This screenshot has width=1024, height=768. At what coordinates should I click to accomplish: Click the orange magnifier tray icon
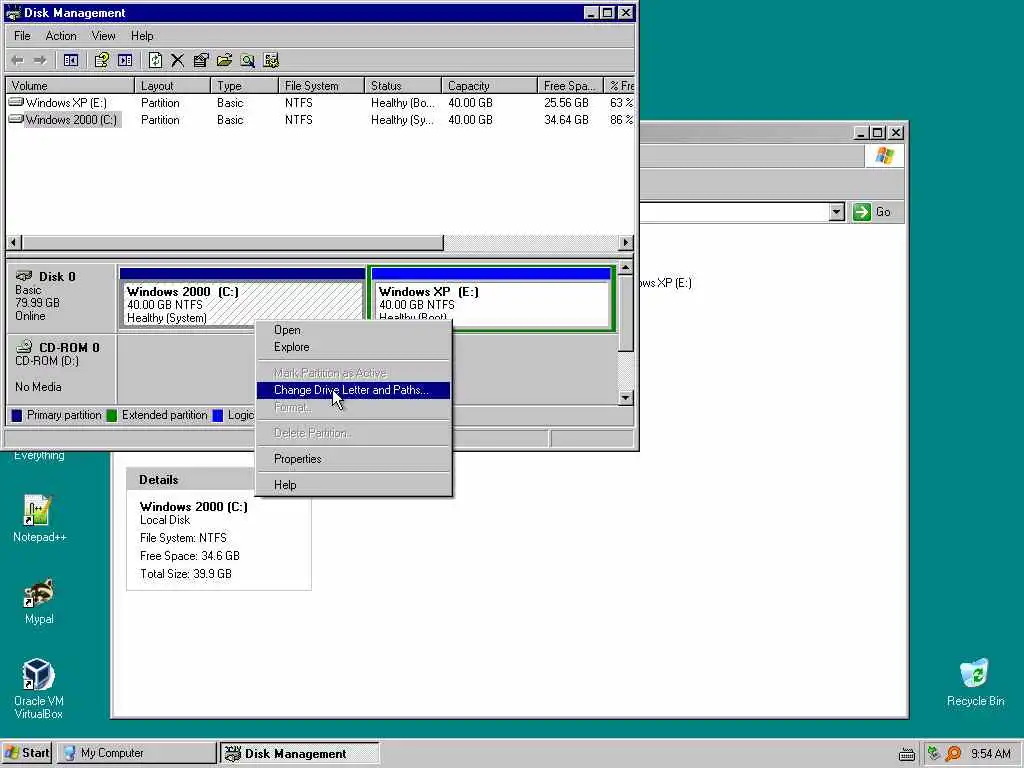point(953,754)
